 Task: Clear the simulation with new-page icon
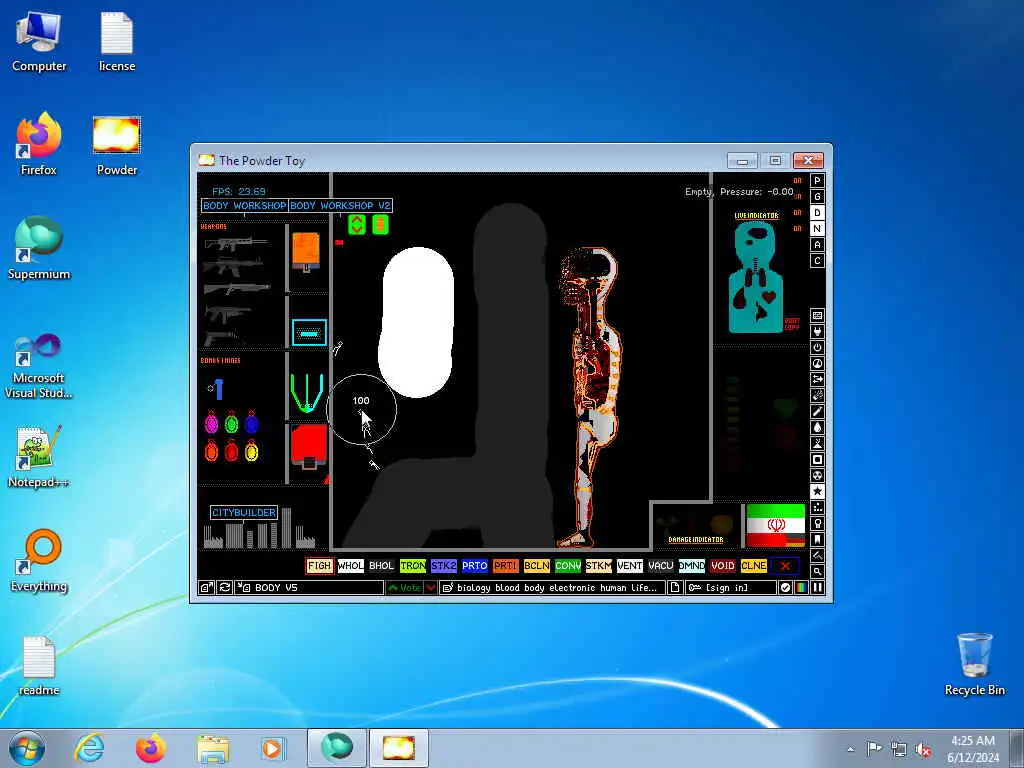675,588
